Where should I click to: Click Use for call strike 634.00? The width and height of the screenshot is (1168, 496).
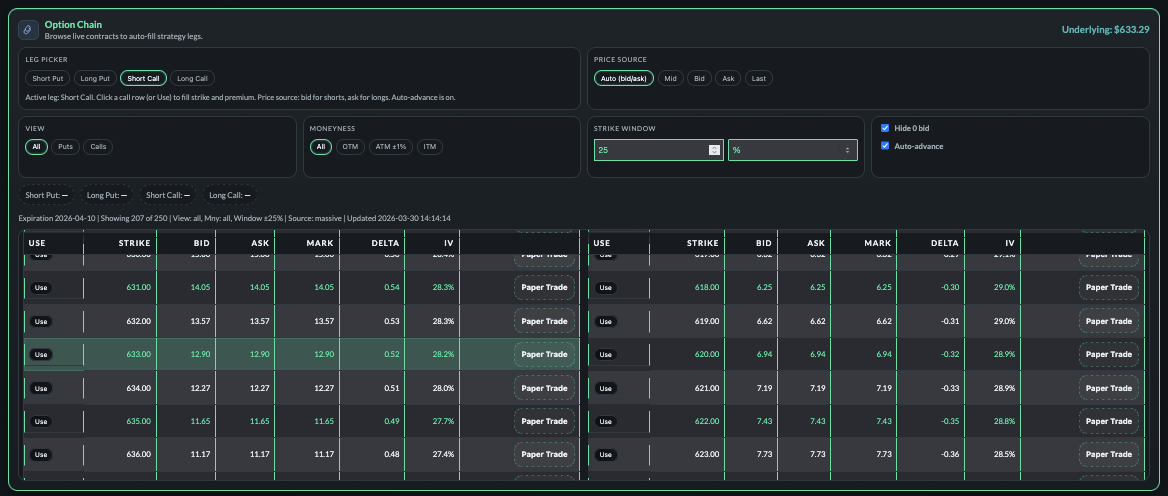pyautogui.click(x=41, y=388)
